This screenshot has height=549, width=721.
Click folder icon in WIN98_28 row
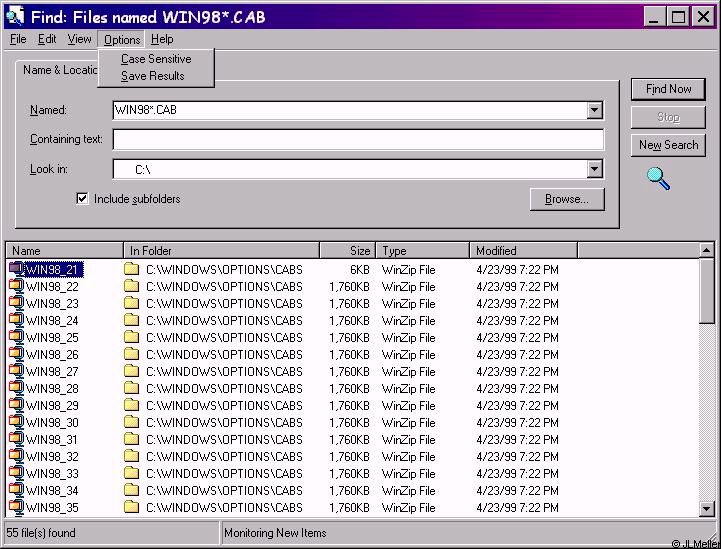[132, 388]
